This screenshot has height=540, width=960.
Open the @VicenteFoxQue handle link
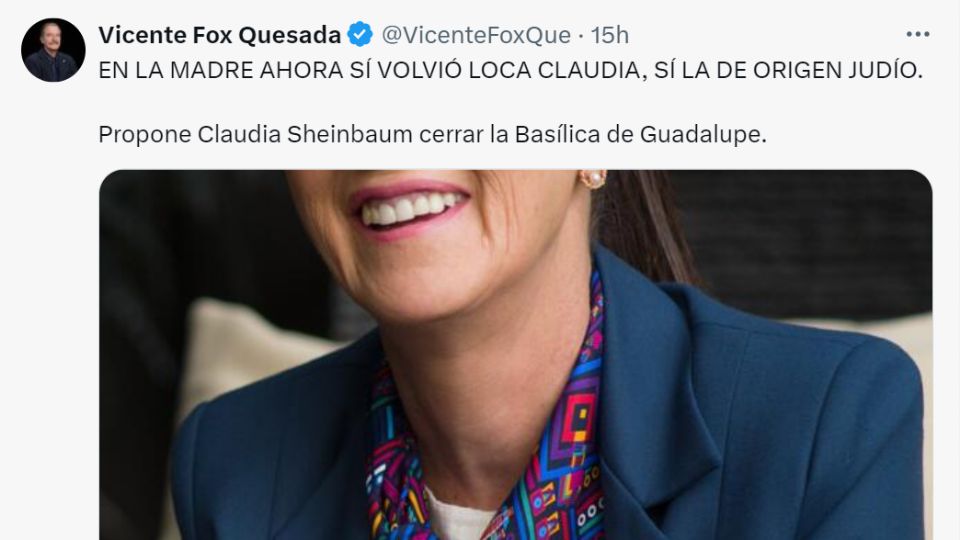click(x=476, y=35)
